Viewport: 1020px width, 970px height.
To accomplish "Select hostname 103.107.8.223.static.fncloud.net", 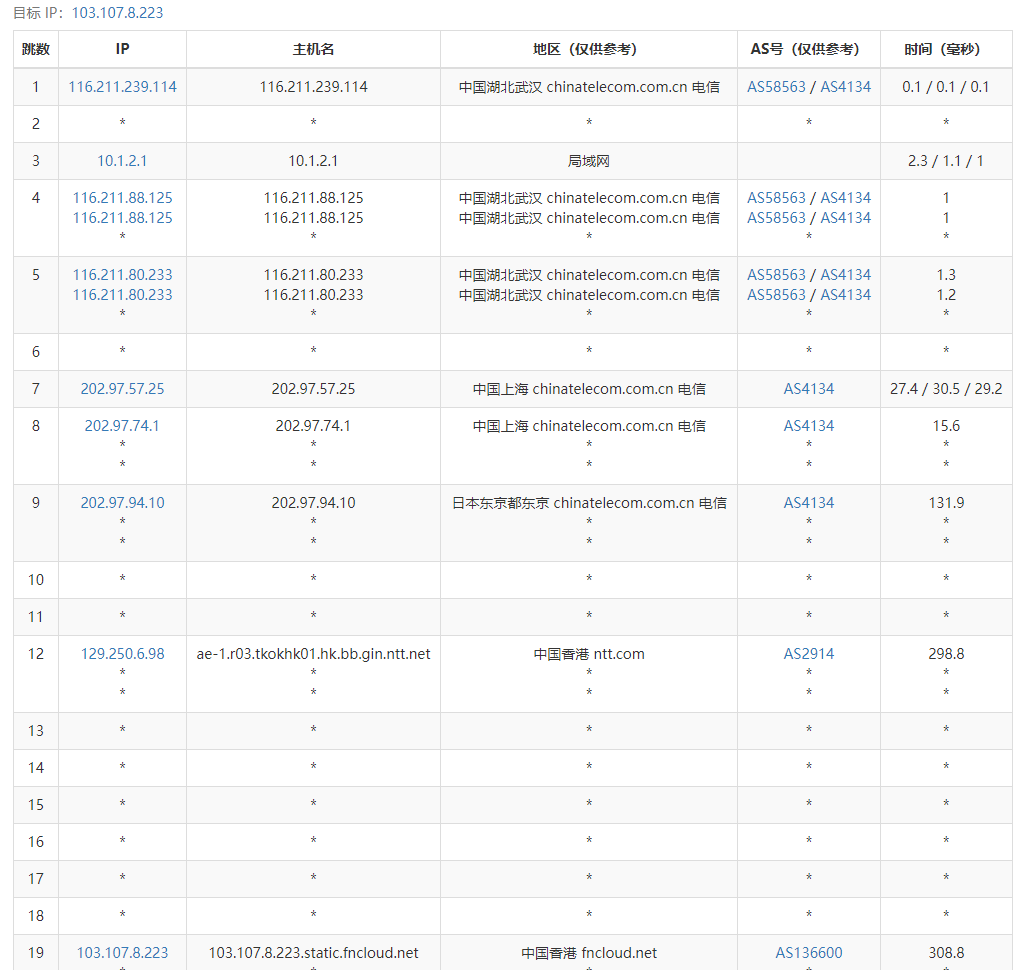I will coord(313,952).
